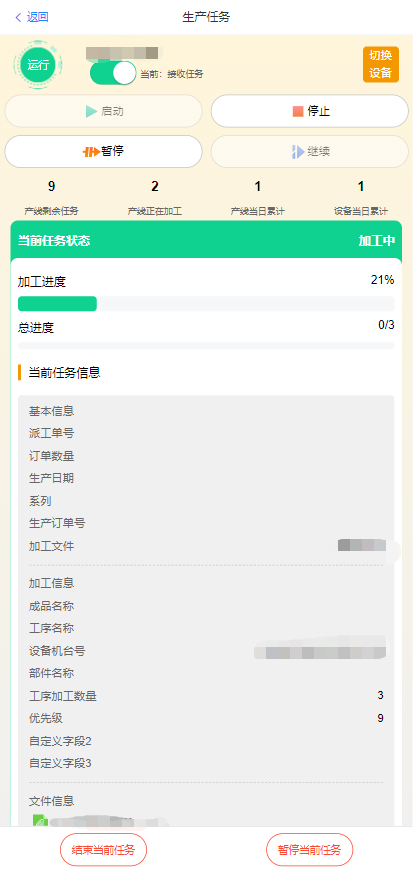The image size is (413, 873).
Task: Select the 产线剩余任务 count of 9
Action: (x=52, y=187)
